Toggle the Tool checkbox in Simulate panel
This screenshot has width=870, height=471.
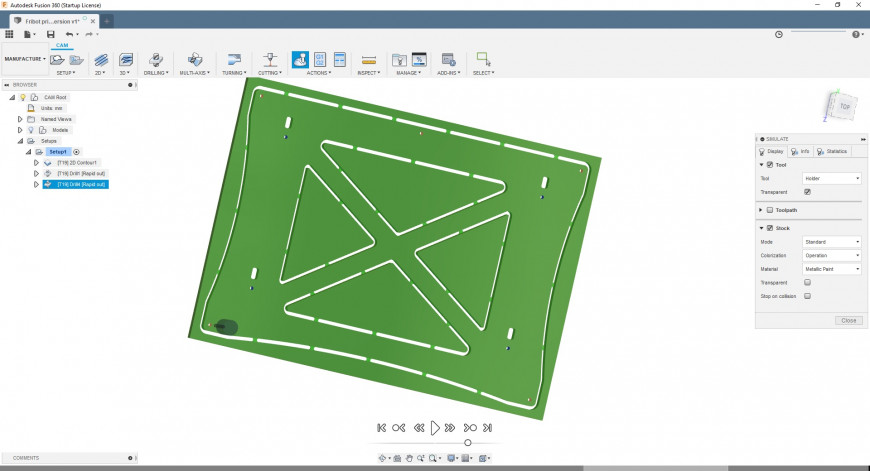(770, 165)
